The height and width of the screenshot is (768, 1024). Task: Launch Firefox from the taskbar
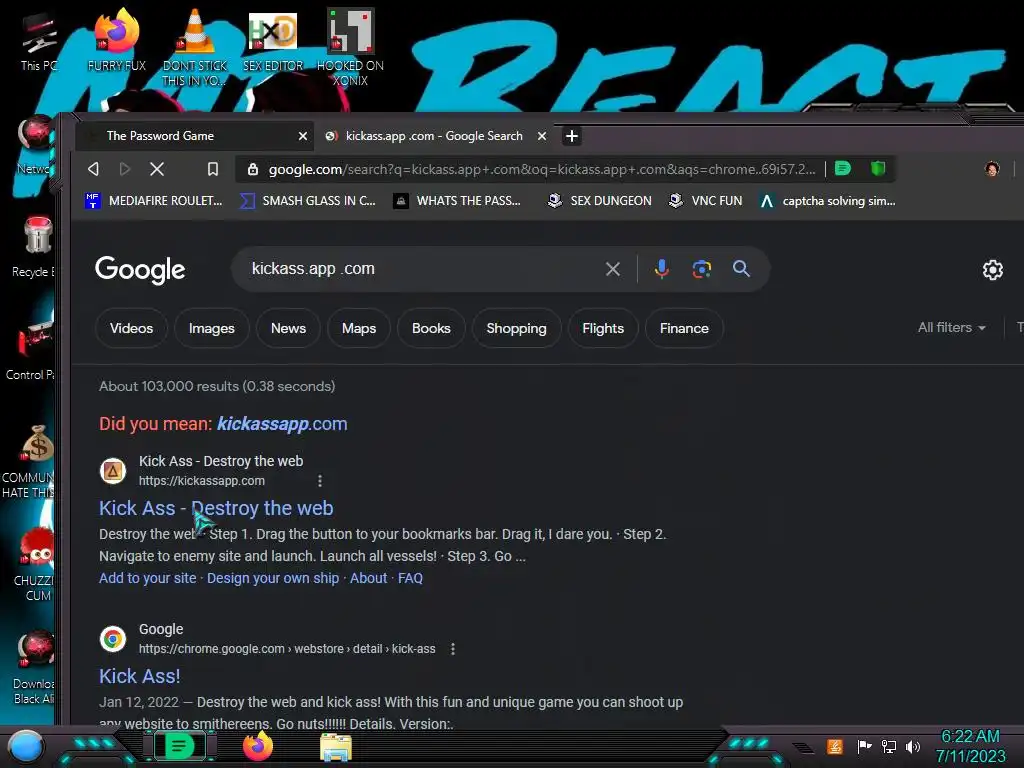click(x=258, y=746)
